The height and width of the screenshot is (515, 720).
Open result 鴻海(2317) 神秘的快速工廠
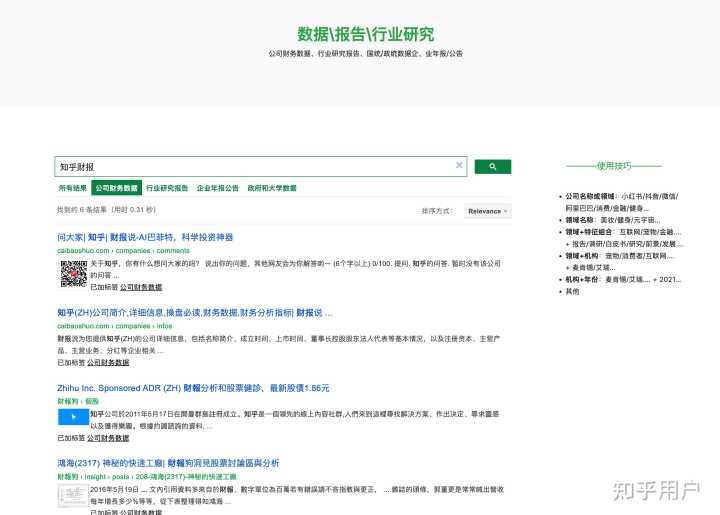coord(168,463)
